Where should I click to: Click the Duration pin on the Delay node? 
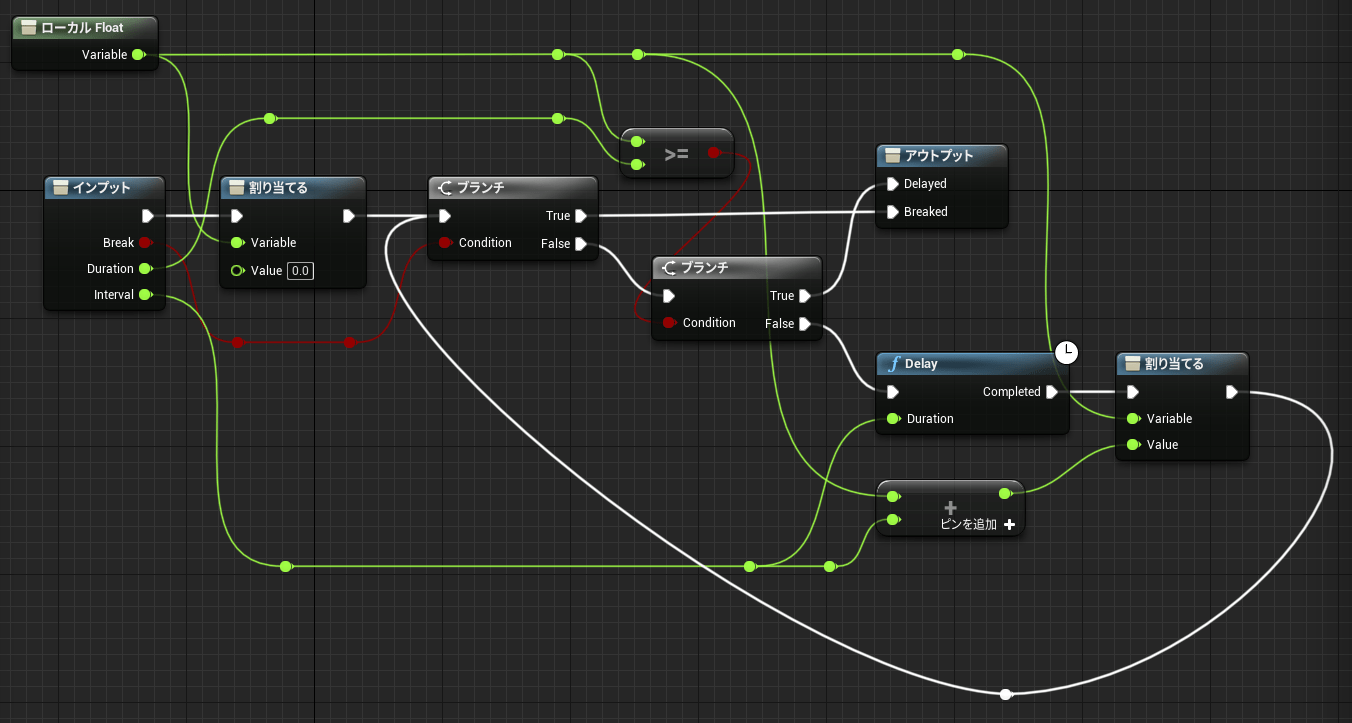click(x=891, y=419)
